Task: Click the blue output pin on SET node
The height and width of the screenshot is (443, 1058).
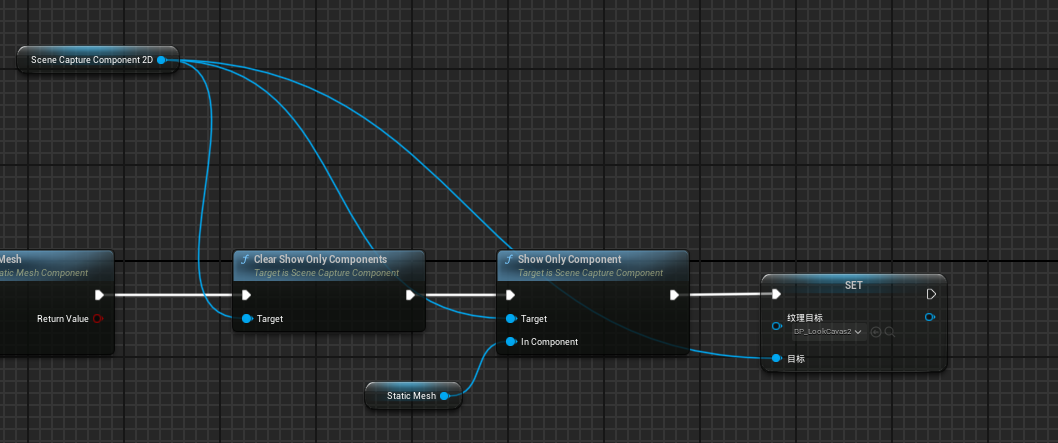Action: click(x=931, y=318)
